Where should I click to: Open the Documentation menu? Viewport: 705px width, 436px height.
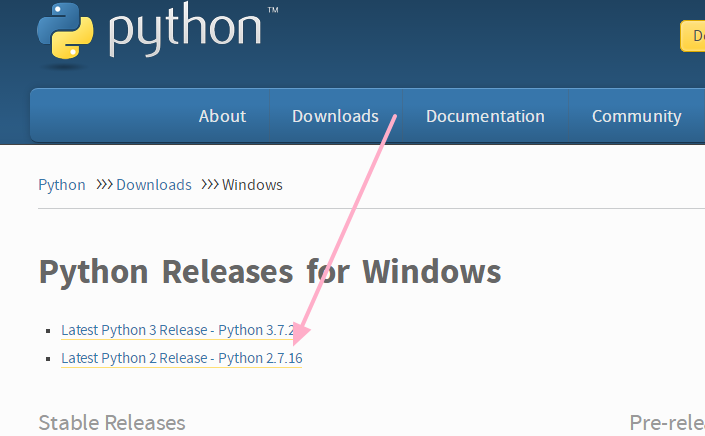[485, 116]
